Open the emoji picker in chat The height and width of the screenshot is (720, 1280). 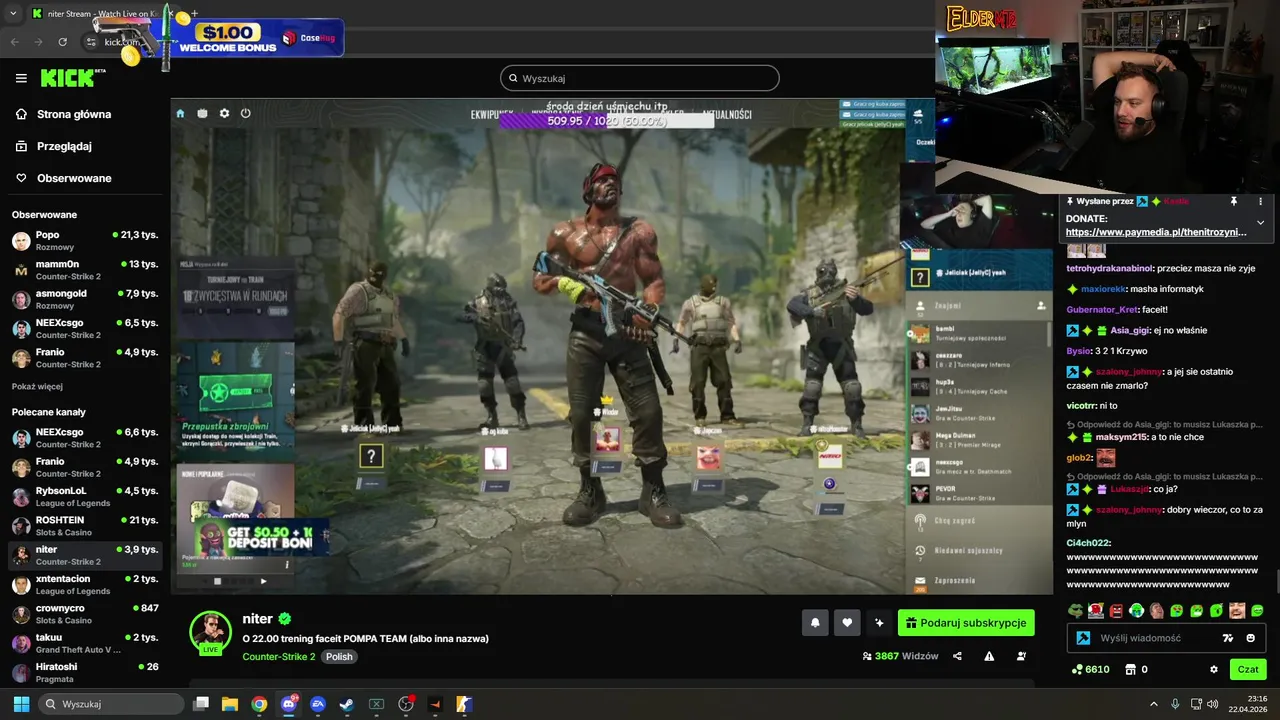click(x=1251, y=638)
